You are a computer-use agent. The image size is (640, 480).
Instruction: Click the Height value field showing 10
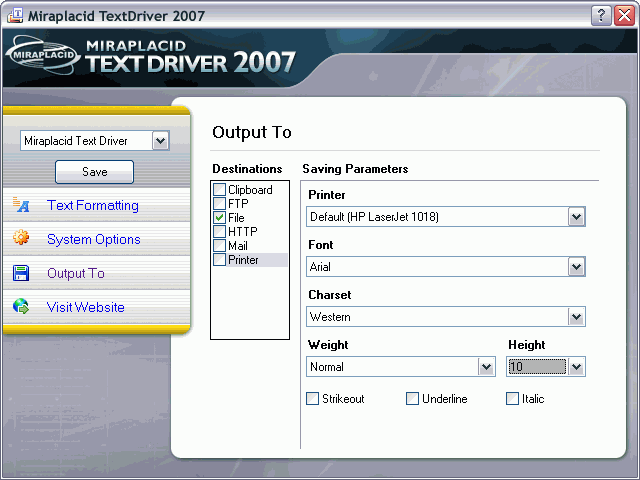tap(537, 367)
